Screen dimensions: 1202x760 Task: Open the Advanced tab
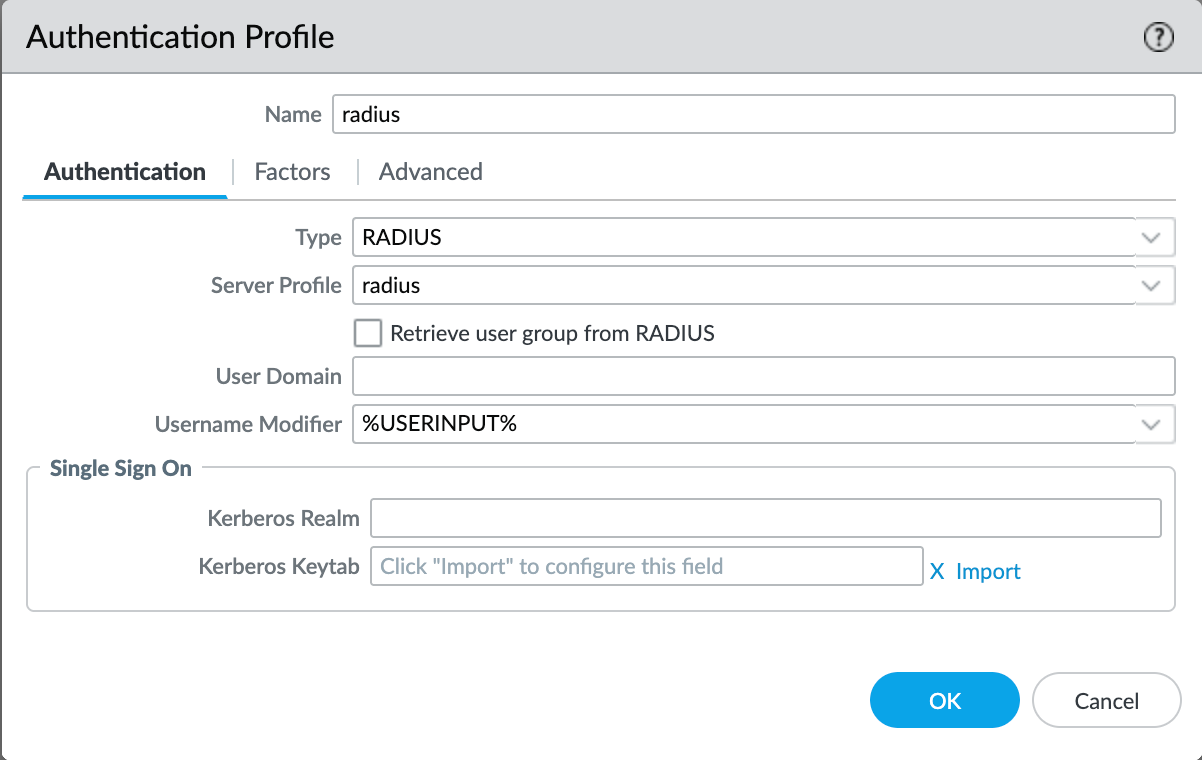(x=430, y=171)
